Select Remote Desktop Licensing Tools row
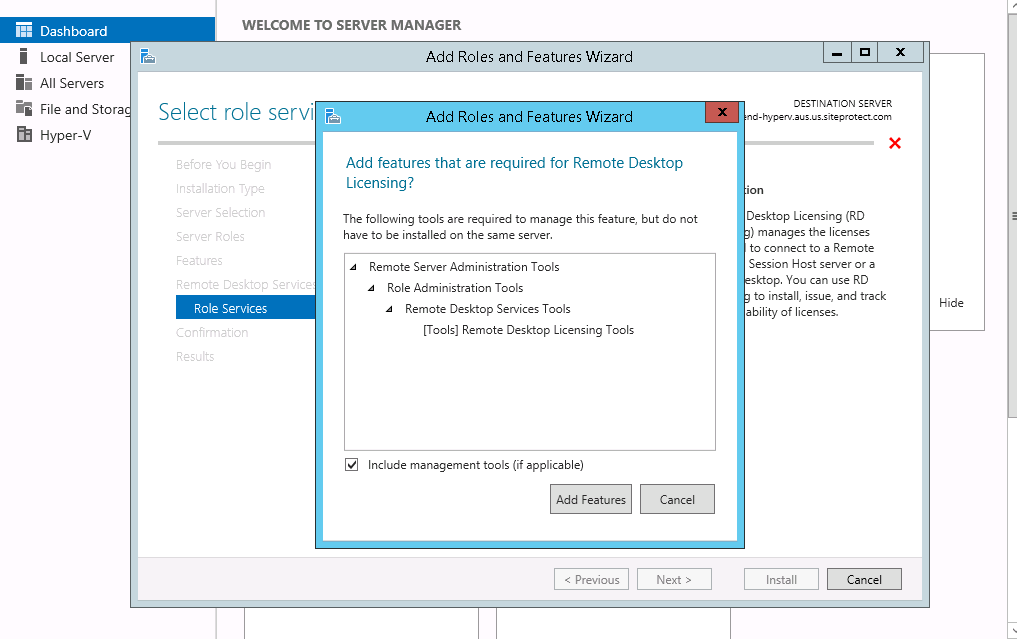1017x639 pixels. 529,330
